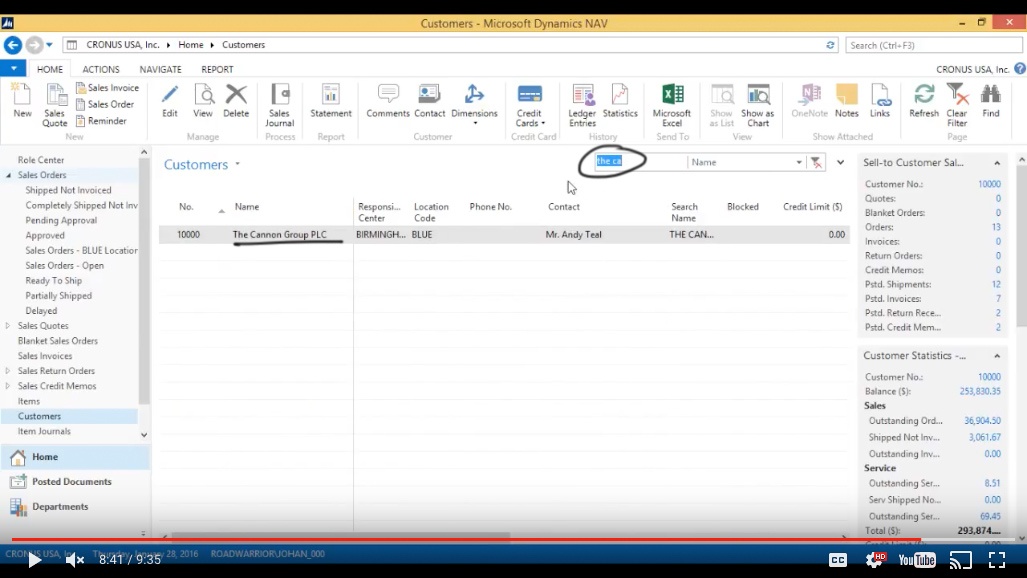Create a Sales Invoice from ribbon

tap(107, 88)
